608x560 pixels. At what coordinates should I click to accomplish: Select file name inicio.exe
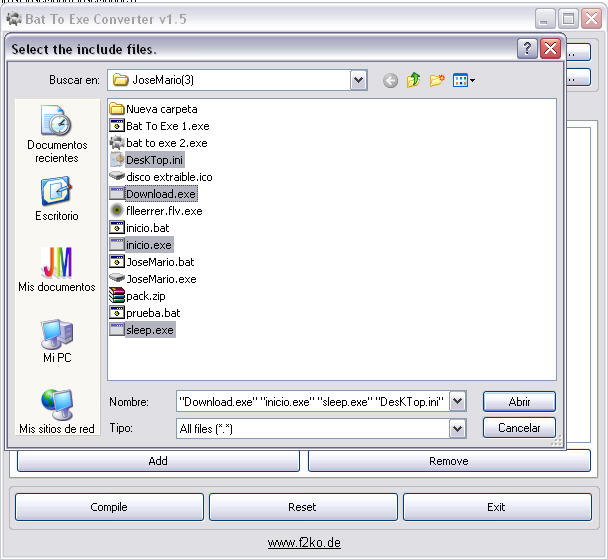pyautogui.click(x=149, y=245)
